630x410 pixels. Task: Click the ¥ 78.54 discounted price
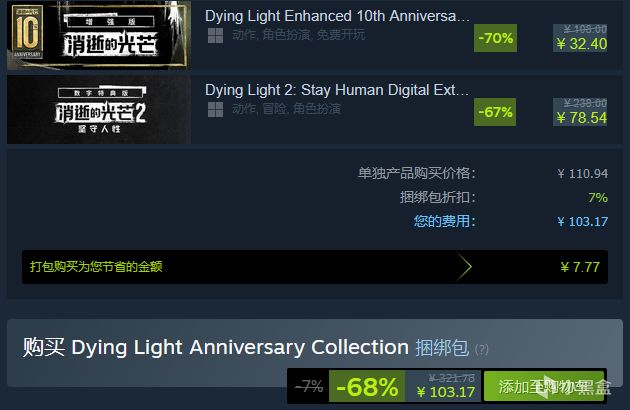(x=582, y=118)
